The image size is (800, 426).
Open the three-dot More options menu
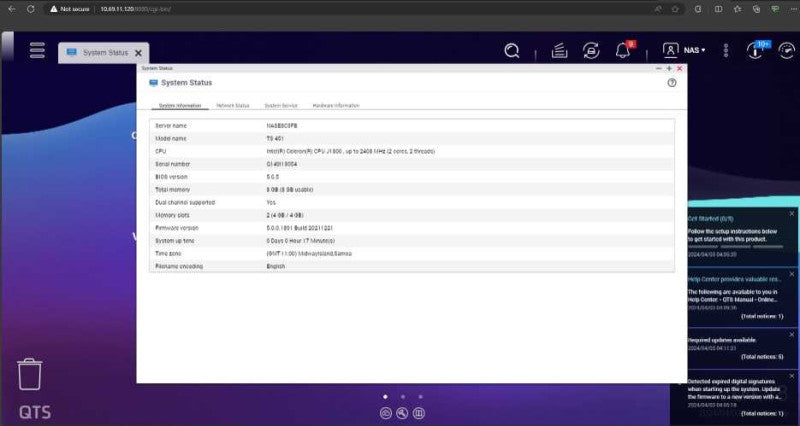click(x=726, y=51)
